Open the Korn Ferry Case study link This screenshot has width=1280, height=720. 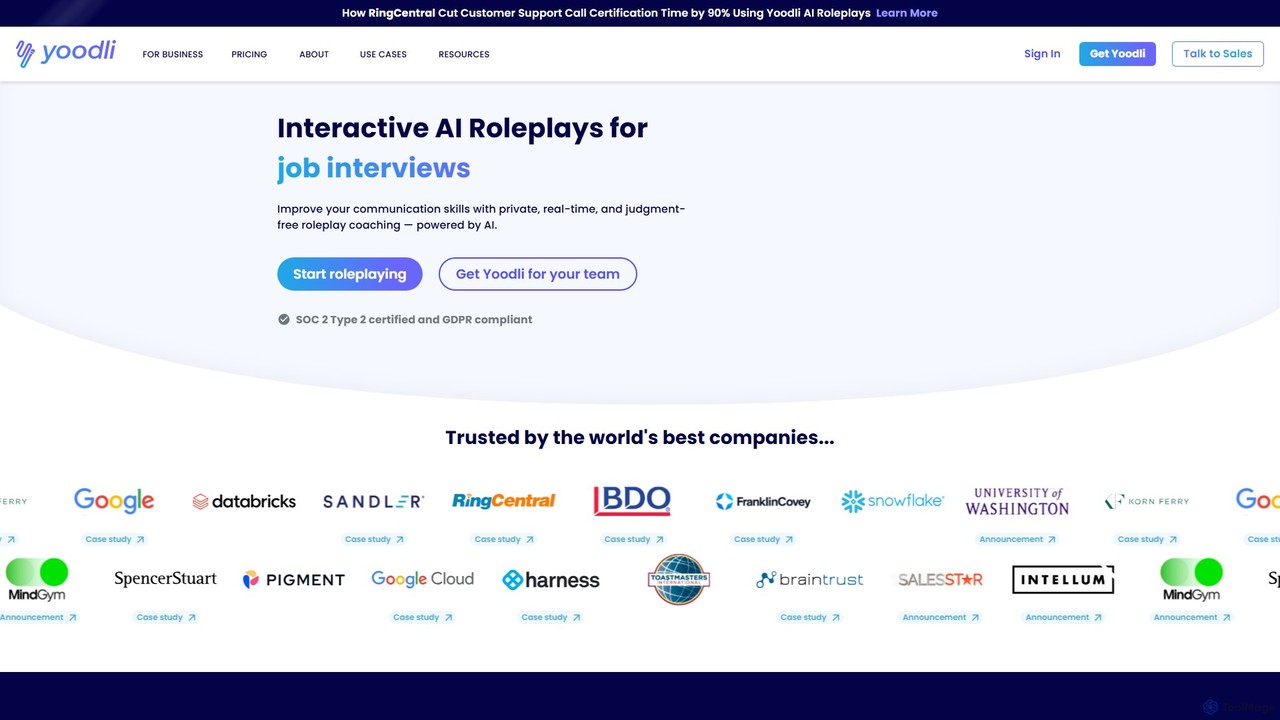[1147, 539]
